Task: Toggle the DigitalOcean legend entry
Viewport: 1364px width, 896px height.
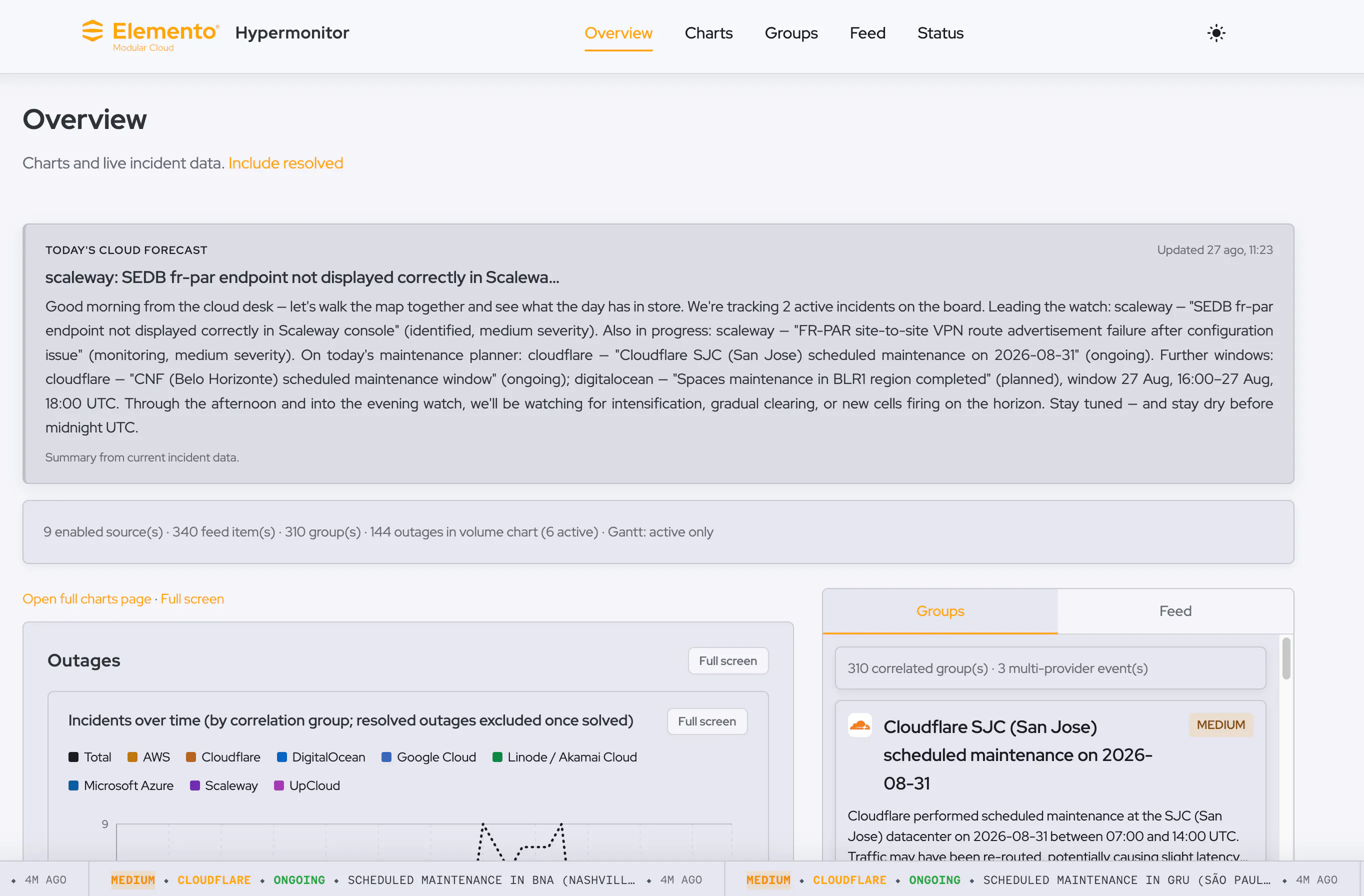Action: pos(321,756)
